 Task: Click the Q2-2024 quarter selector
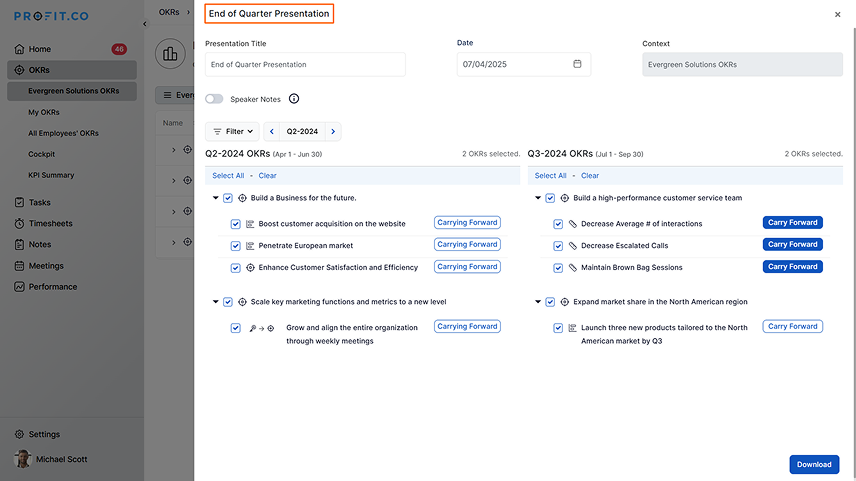coord(302,132)
